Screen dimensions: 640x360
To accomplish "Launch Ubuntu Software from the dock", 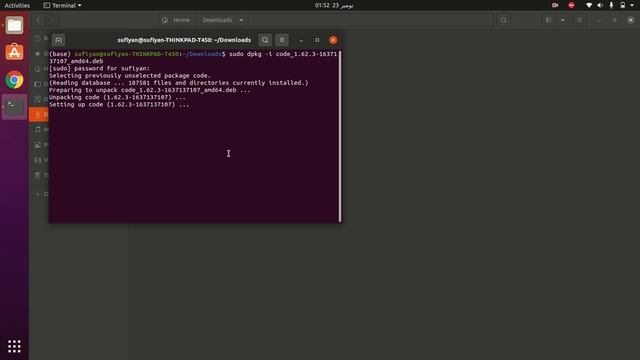I will coord(14,52).
